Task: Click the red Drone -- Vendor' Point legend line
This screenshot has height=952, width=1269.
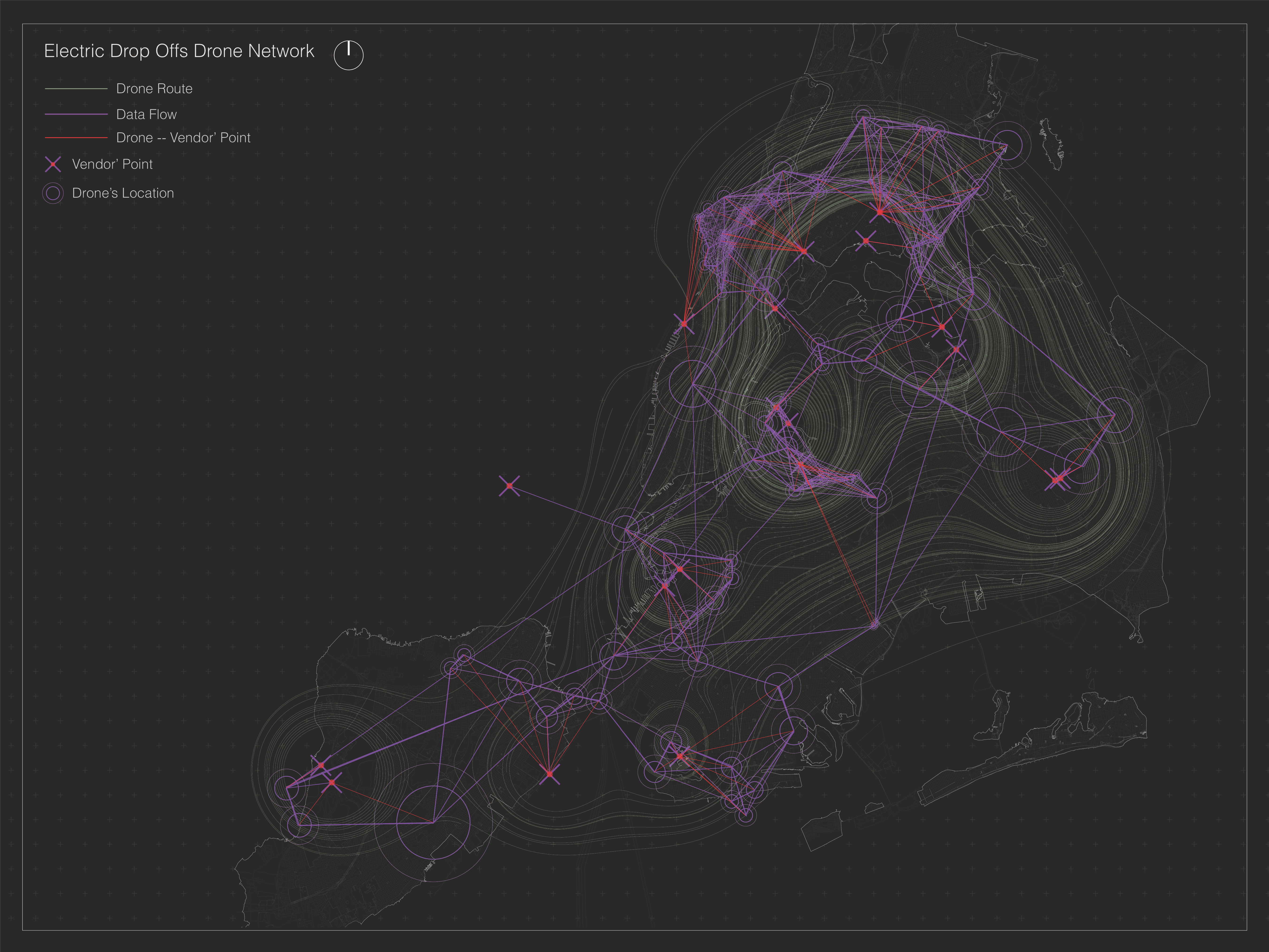Action: 76,138
